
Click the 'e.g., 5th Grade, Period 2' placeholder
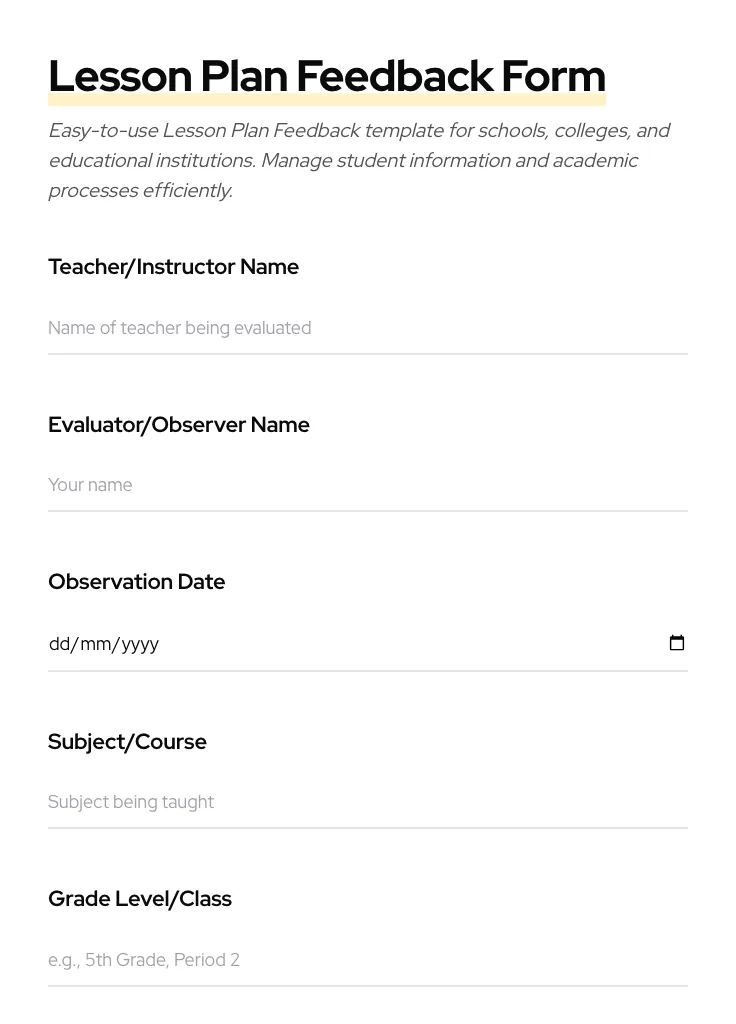pyautogui.click(x=144, y=959)
